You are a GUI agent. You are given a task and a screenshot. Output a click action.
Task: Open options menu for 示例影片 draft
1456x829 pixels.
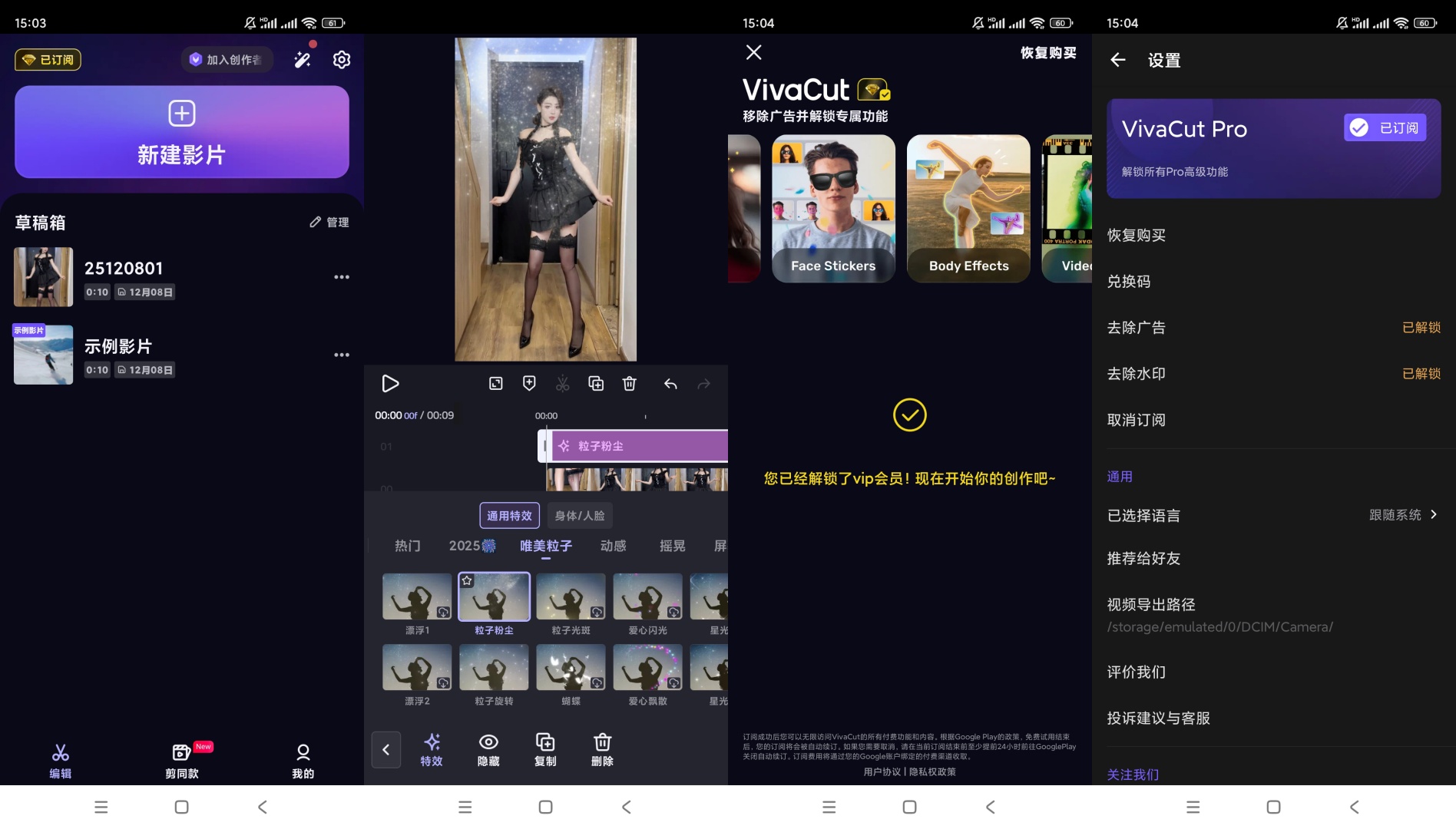coord(342,355)
